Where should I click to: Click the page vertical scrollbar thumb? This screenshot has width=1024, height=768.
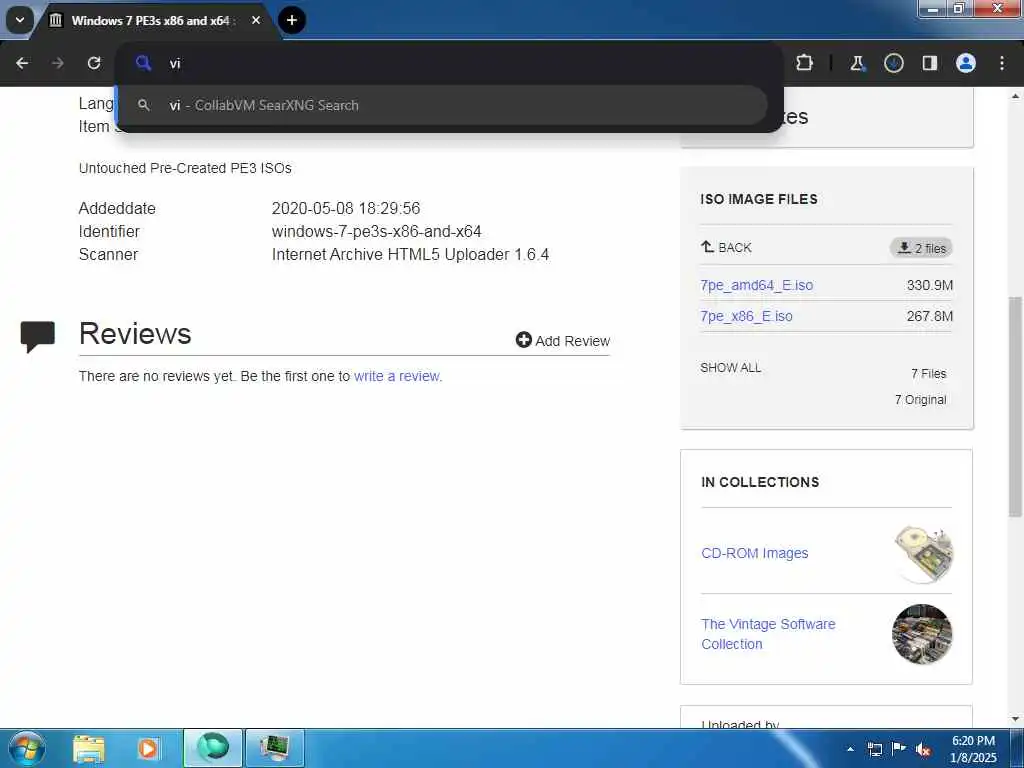point(1016,406)
